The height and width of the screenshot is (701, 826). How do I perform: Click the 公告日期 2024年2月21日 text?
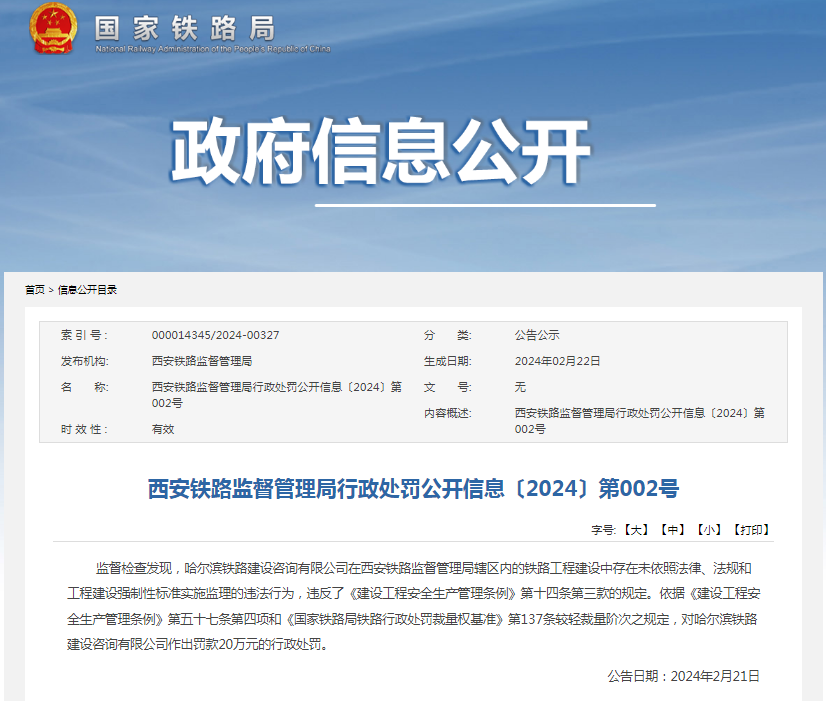tap(686, 678)
